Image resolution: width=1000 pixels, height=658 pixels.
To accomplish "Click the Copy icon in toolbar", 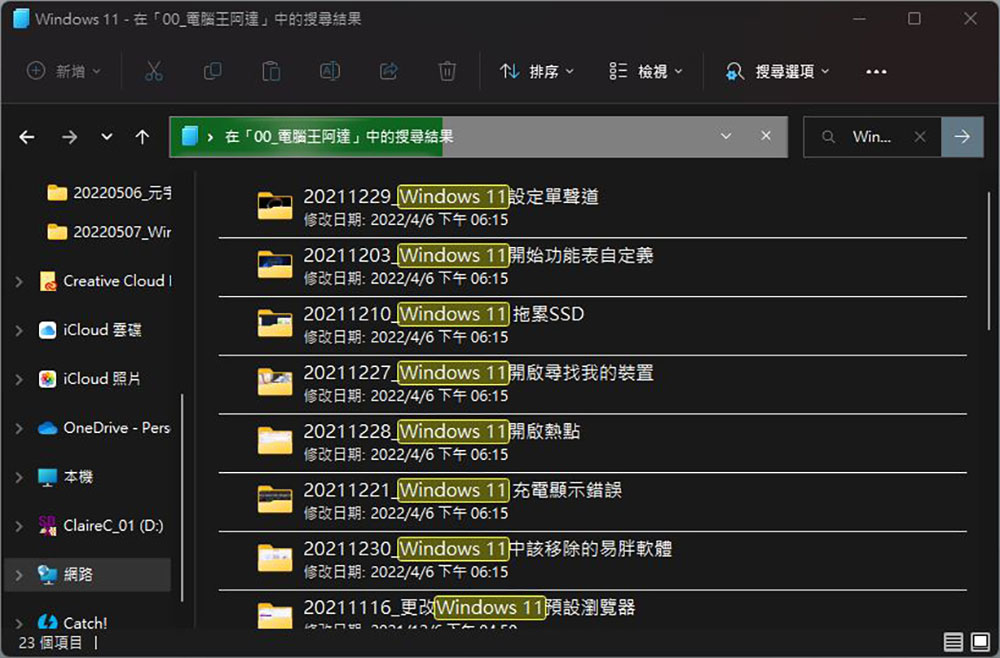I will (x=212, y=71).
